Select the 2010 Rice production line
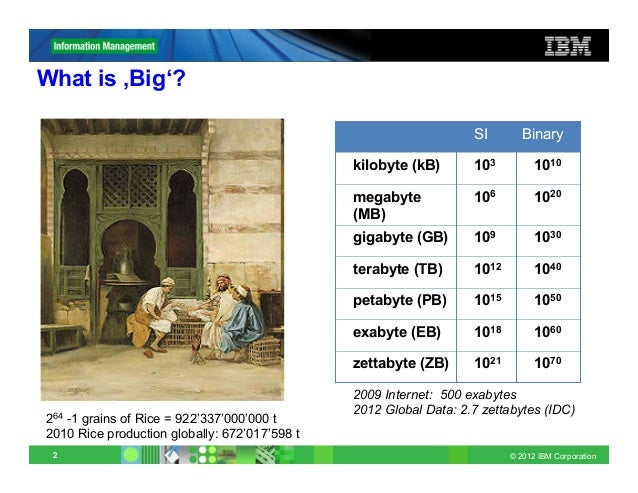 [x=173, y=434]
